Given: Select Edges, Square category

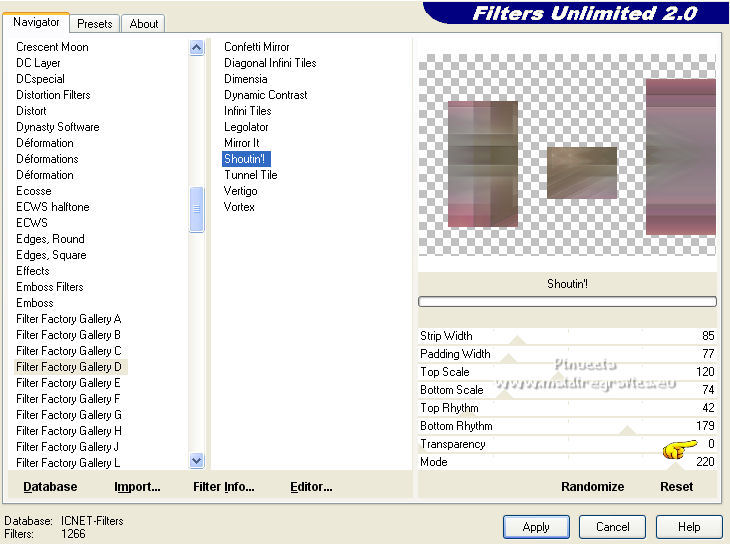Looking at the screenshot, I should click(51, 255).
